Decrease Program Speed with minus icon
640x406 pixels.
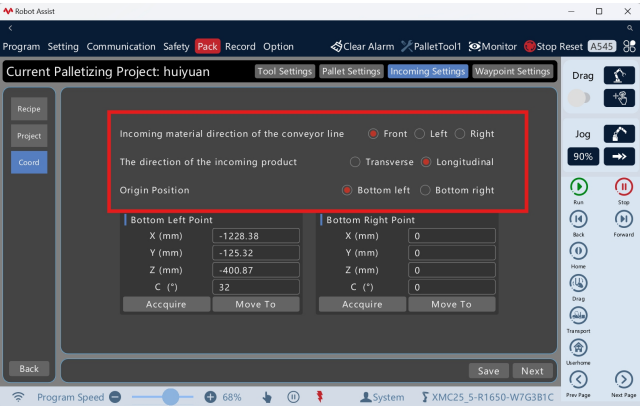pyautogui.click(x=115, y=397)
